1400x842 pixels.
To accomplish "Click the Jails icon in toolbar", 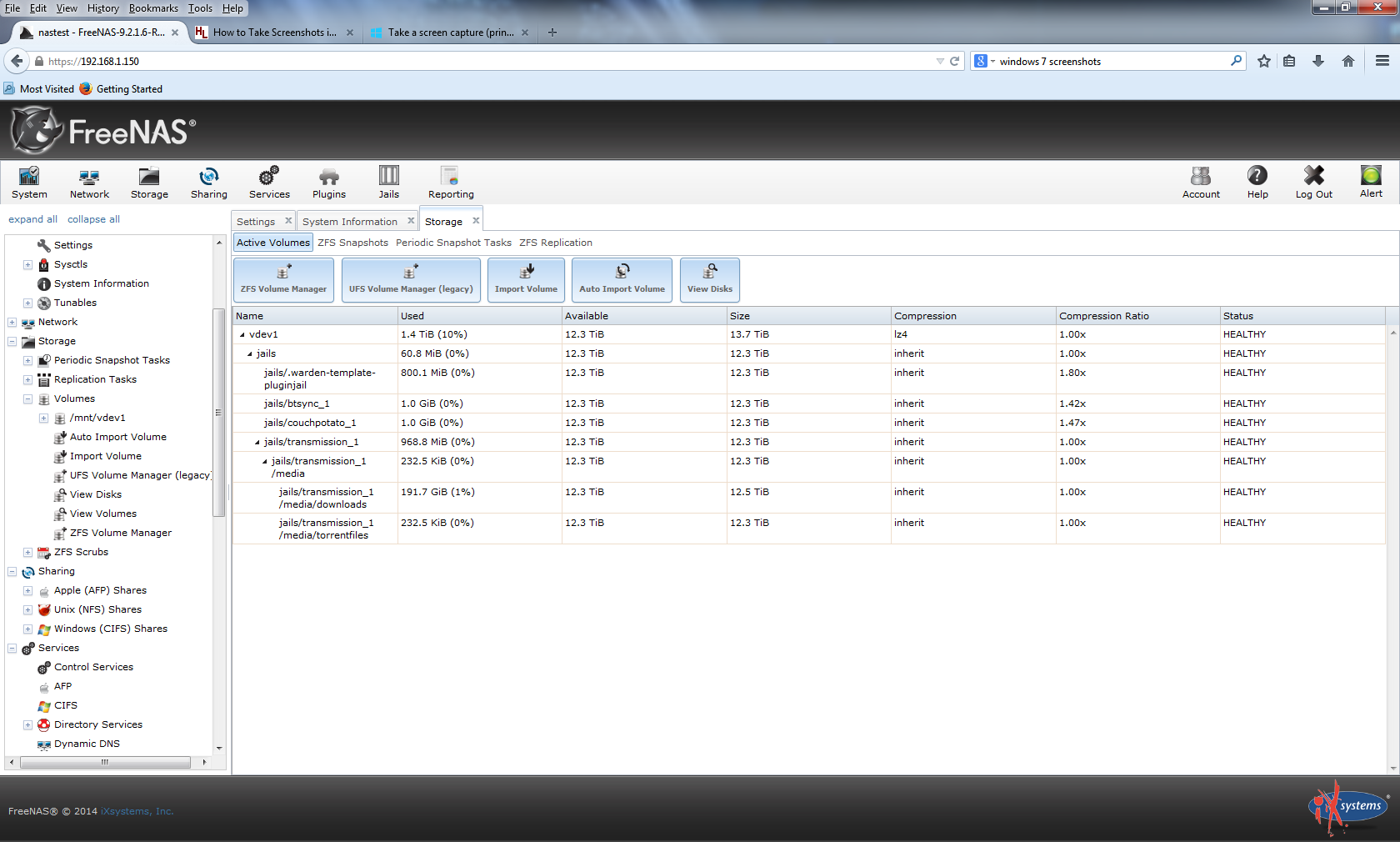I will (x=388, y=183).
